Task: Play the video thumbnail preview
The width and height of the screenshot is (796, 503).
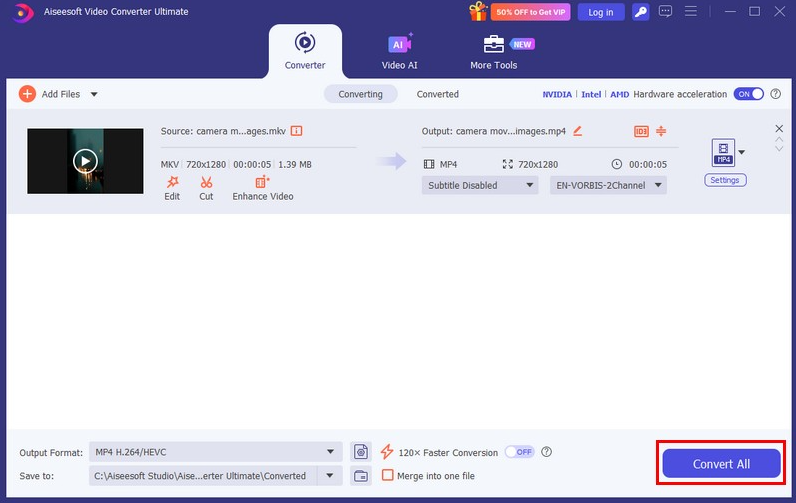Action: tap(85, 161)
